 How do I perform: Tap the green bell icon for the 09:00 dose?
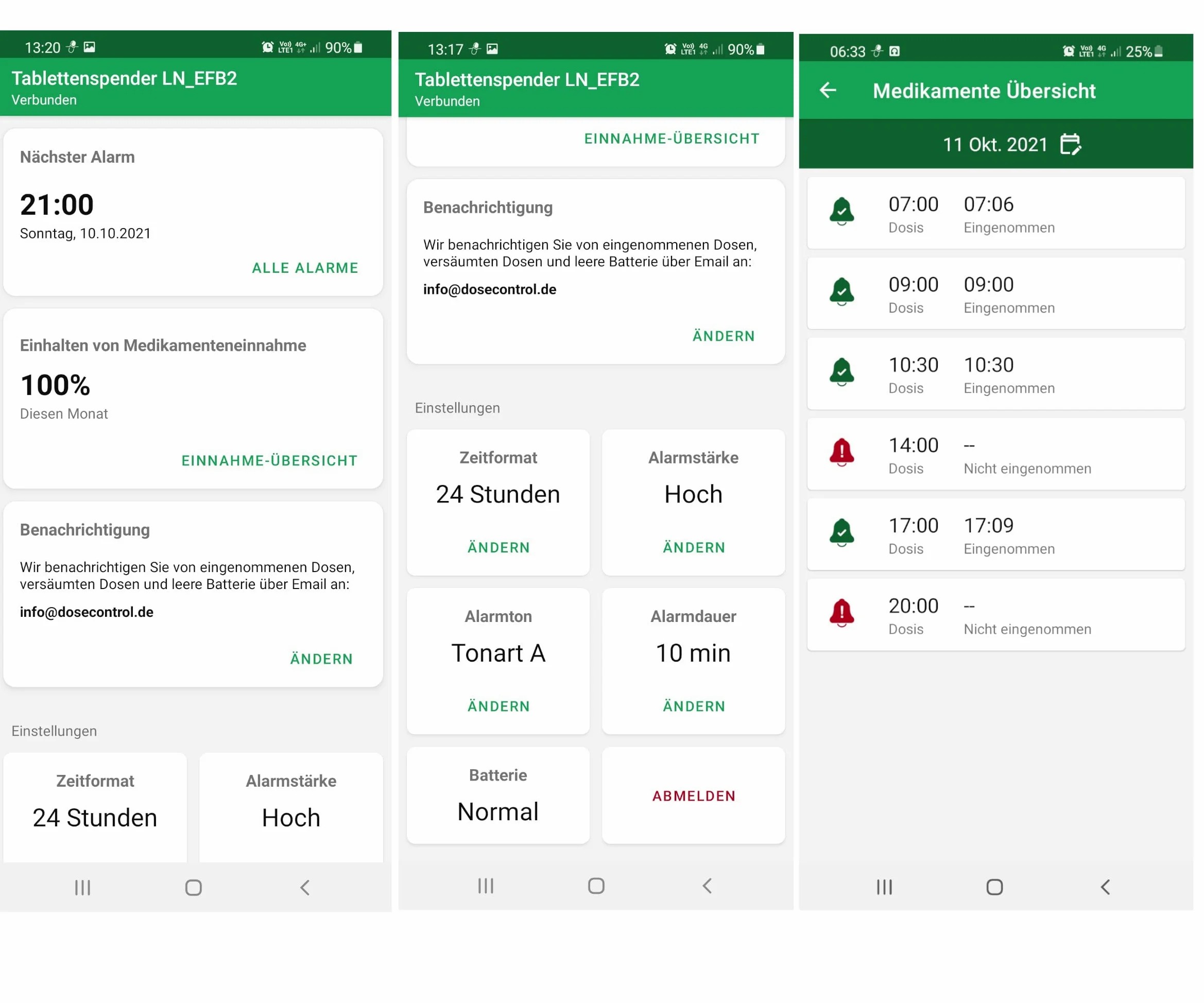pyautogui.click(x=841, y=292)
